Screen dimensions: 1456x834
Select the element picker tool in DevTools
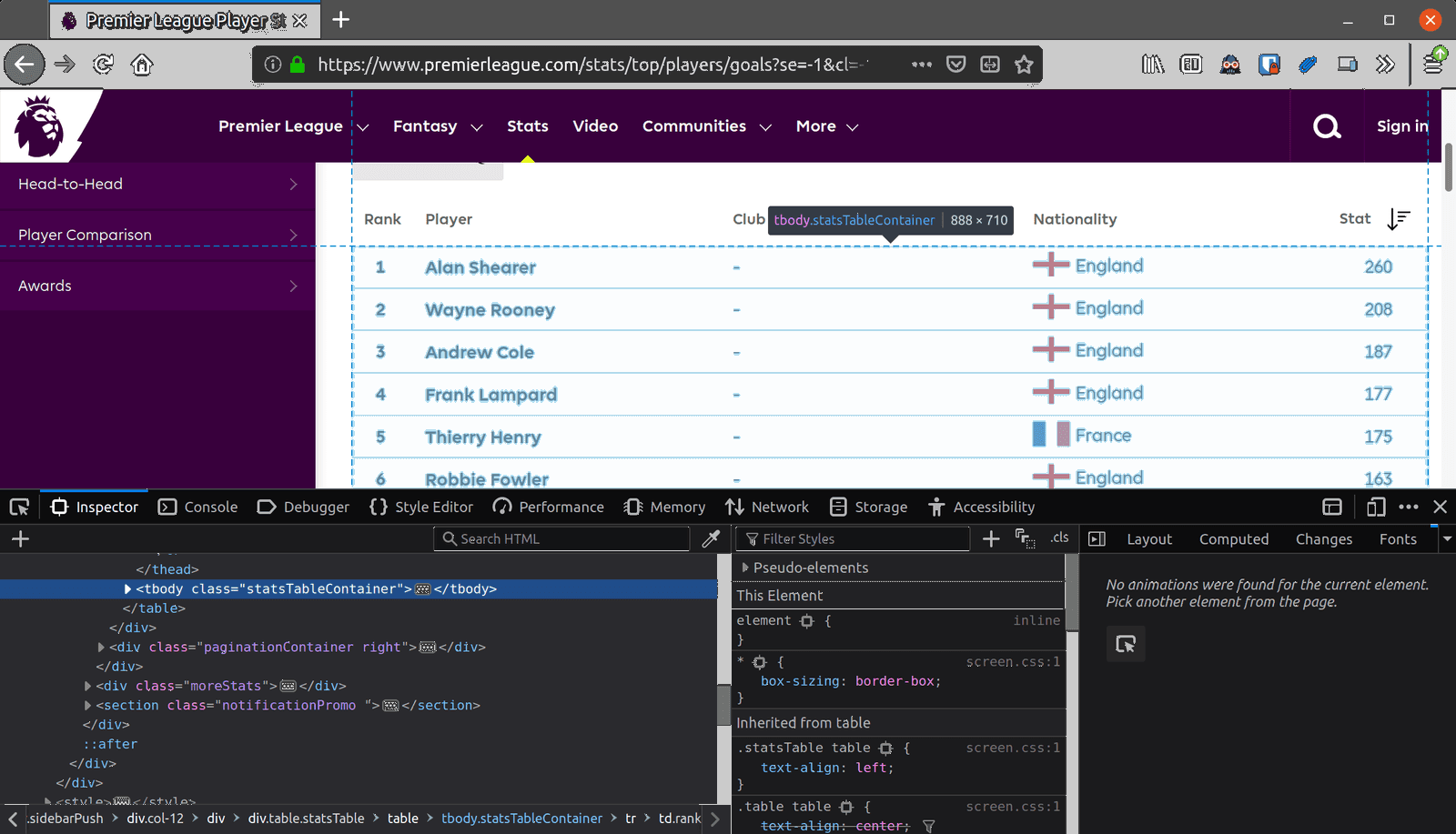tap(19, 507)
